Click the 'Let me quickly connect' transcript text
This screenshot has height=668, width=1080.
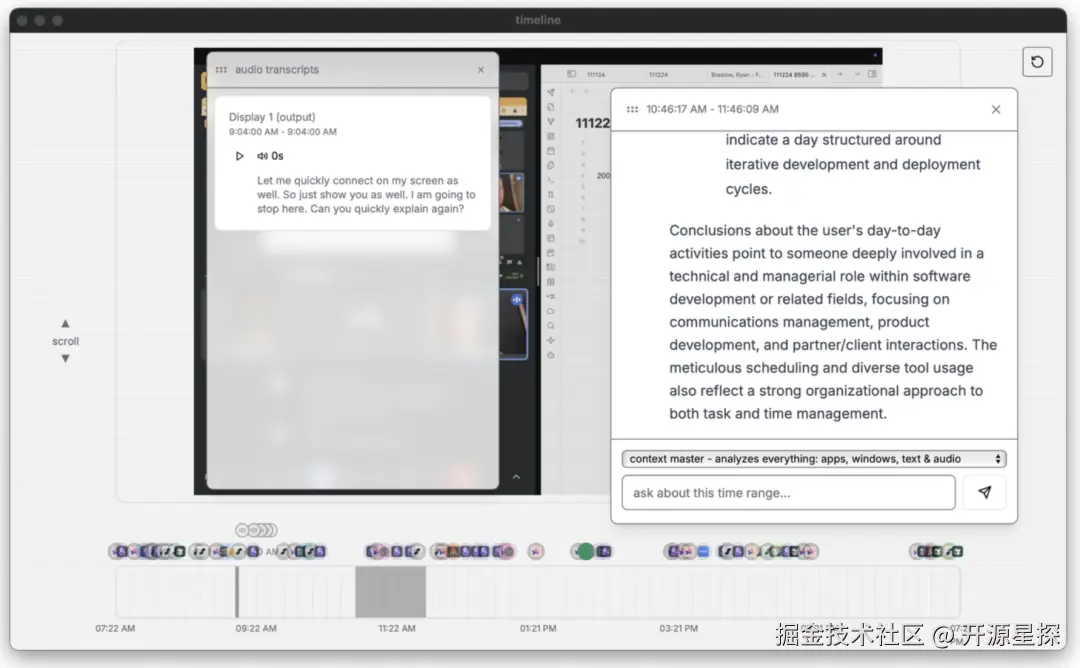[366, 195]
